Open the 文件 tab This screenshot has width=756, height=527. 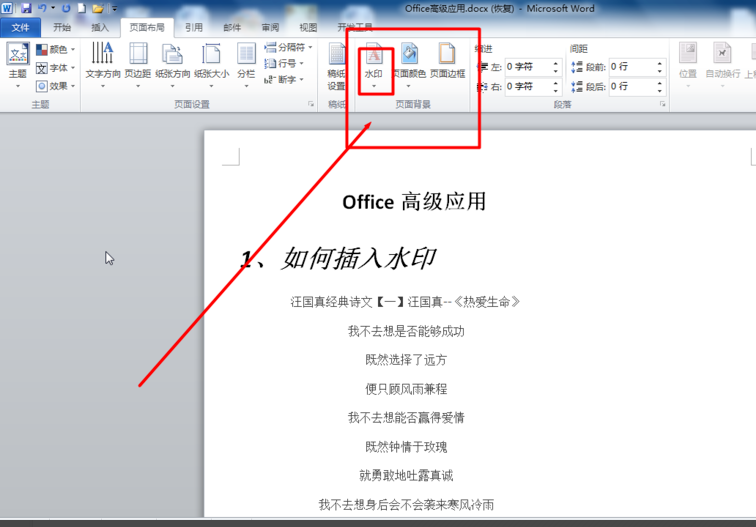point(20,27)
